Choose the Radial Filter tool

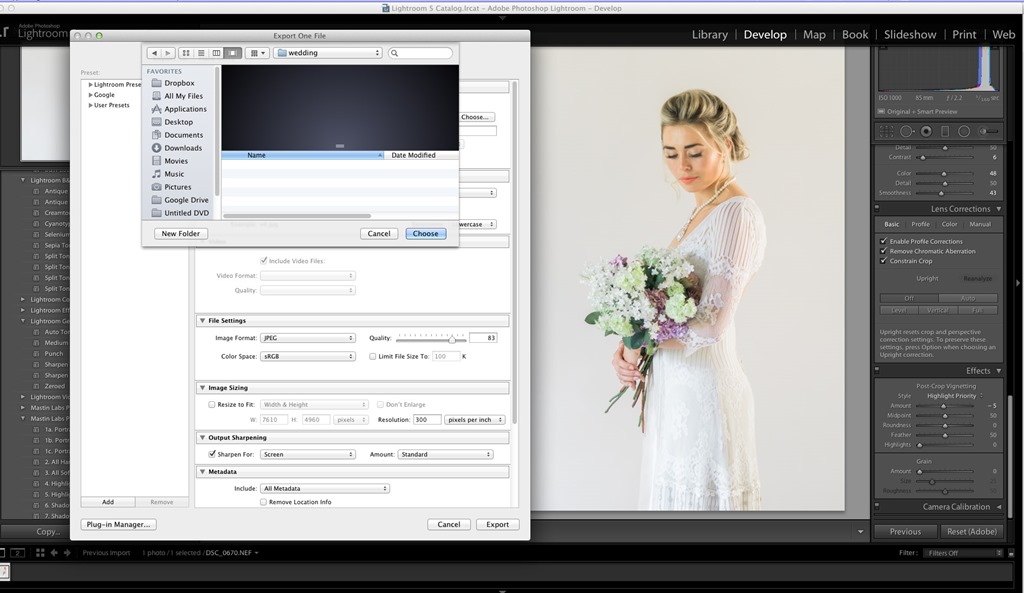(964, 131)
